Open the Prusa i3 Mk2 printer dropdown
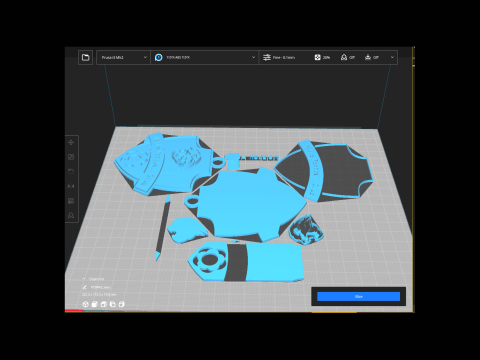 coord(123,57)
